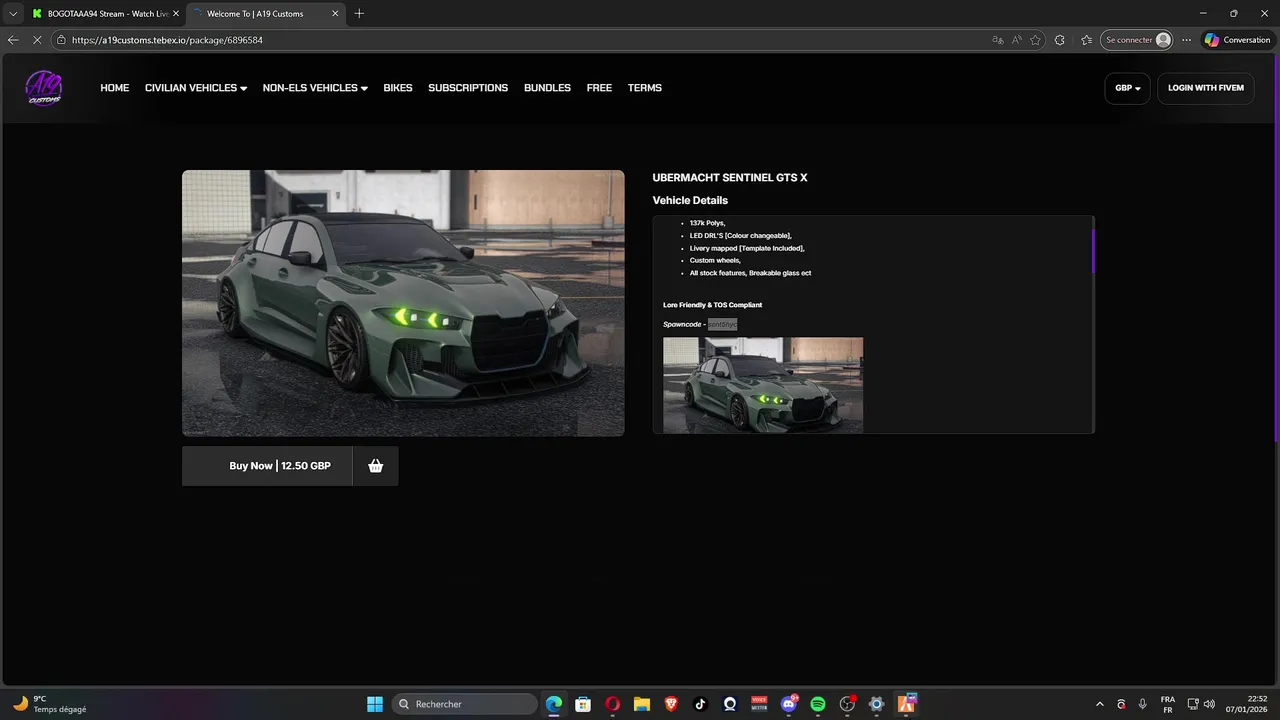Open Edge settings and more menu
Image resolution: width=1280 pixels, height=720 pixels.
(x=1186, y=40)
